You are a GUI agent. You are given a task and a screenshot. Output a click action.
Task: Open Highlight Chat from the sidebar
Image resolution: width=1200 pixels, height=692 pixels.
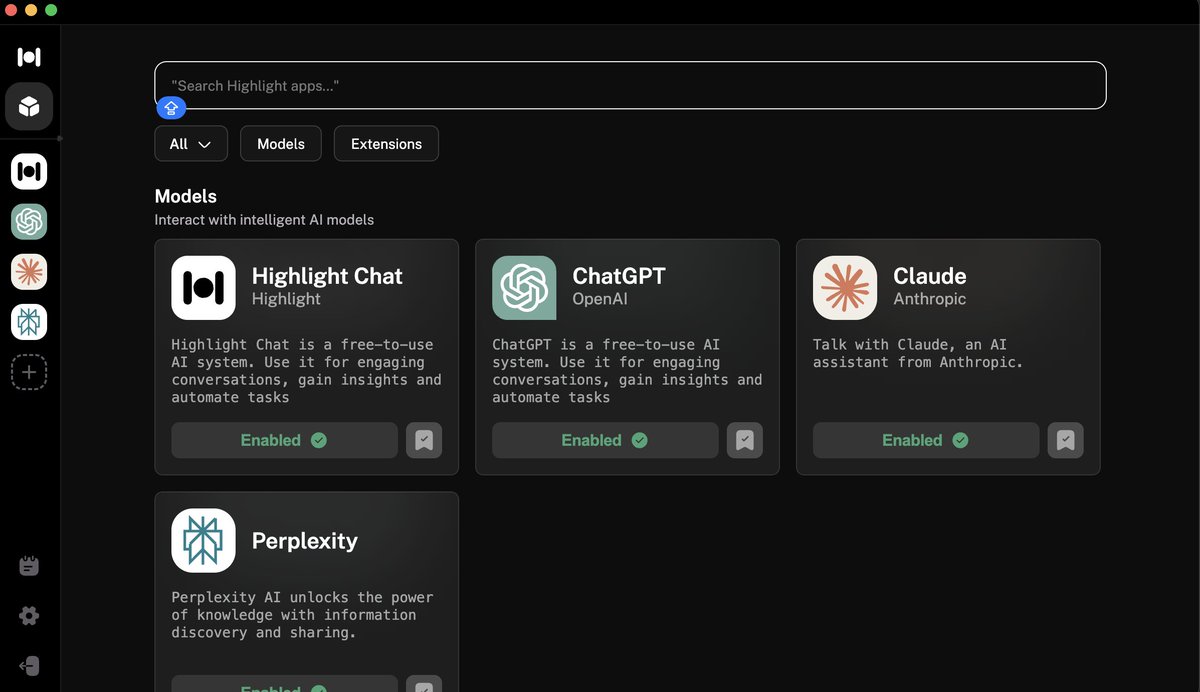[29, 171]
